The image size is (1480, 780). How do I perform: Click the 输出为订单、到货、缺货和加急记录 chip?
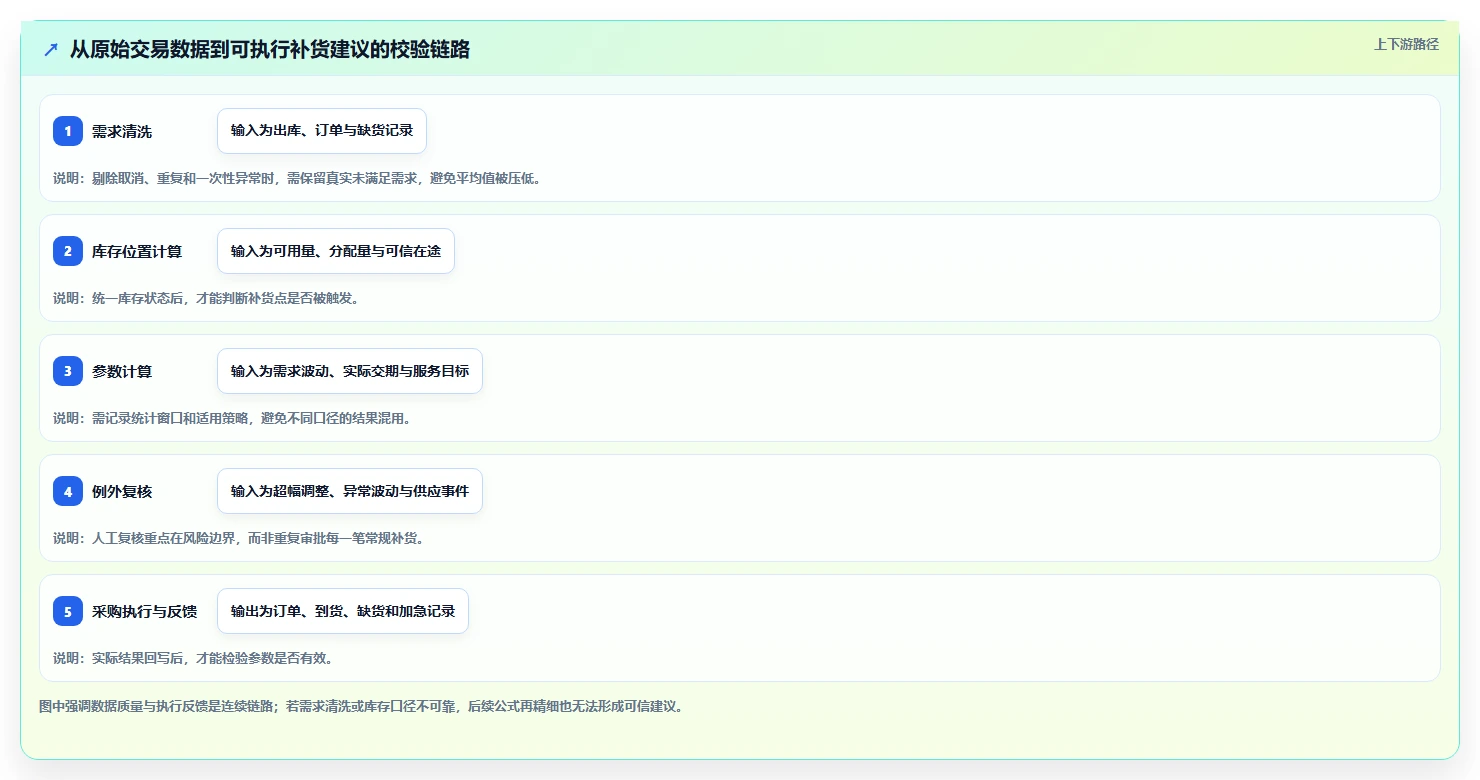(343, 611)
